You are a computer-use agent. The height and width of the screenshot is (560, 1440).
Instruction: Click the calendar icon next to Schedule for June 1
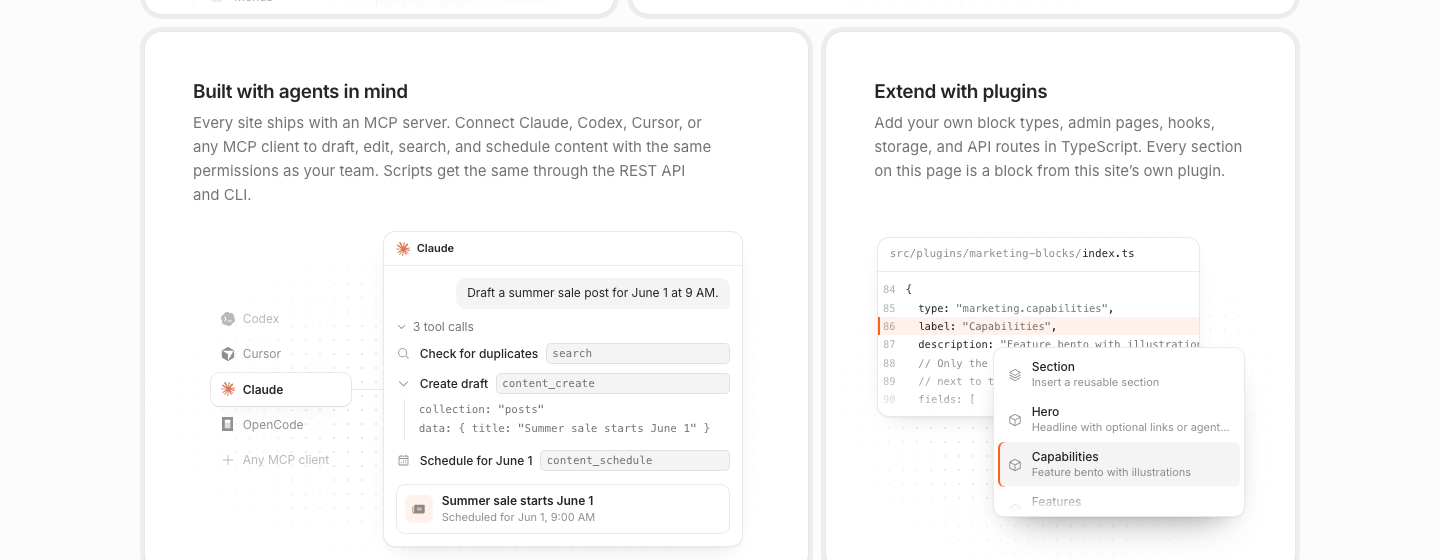(x=404, y=460)
